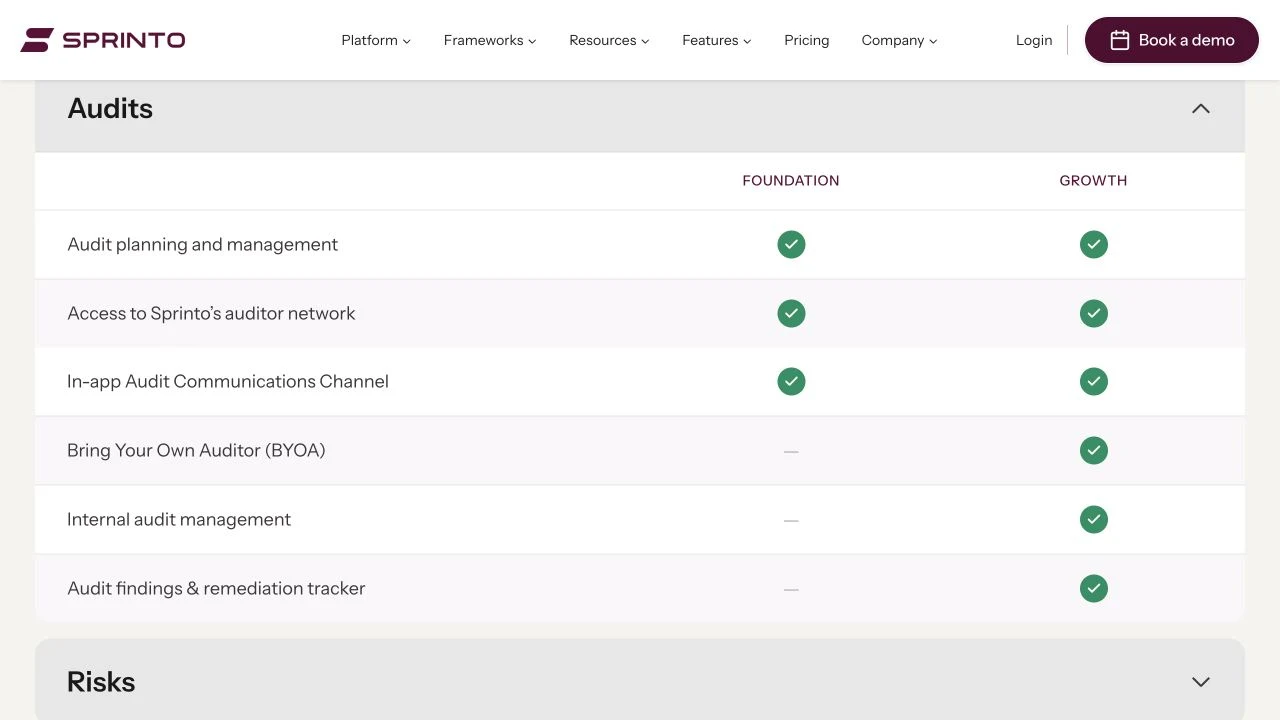Click the calendar icon in Book a demo
Image resolution: width=1280 pixels, height=720 pixels.
point(1120,40)
